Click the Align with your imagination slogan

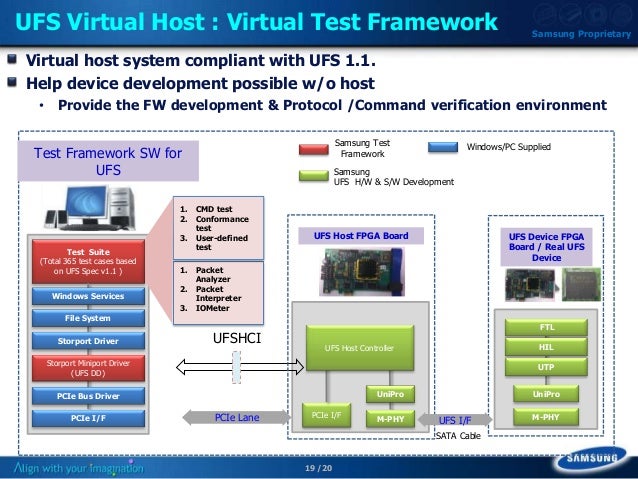point(79,468)
